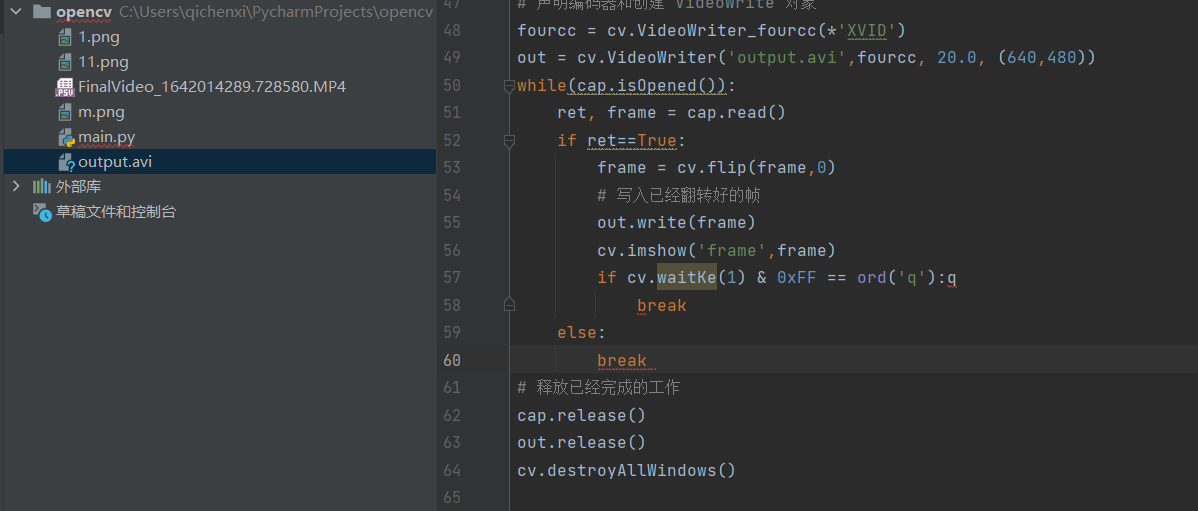Click line number 60 in the gutter
This screenshot has width=1198, height=511.
[x=452, y=361]
